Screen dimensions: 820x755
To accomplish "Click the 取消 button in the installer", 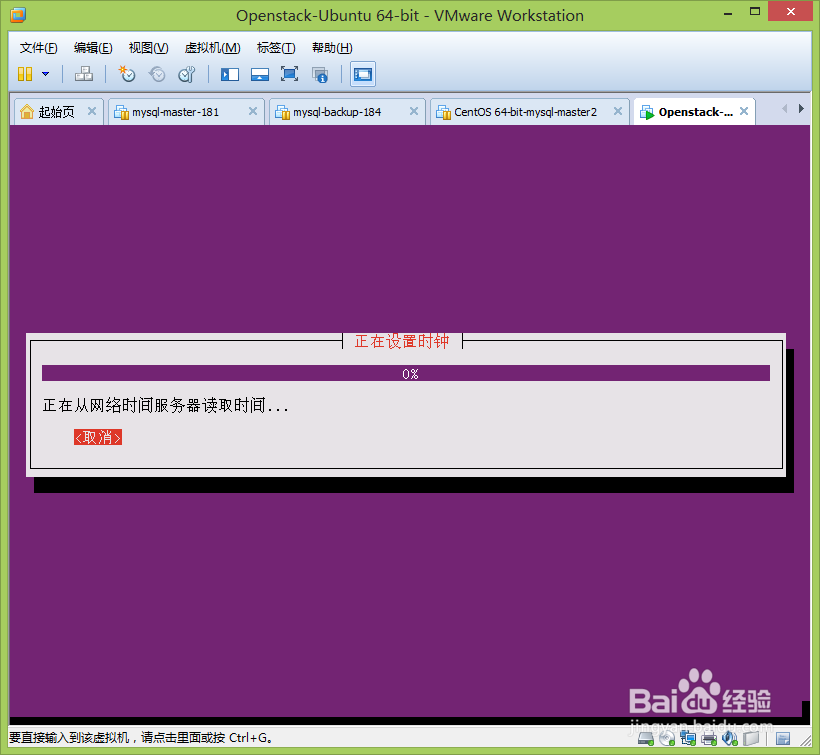I will coord(97,437).
